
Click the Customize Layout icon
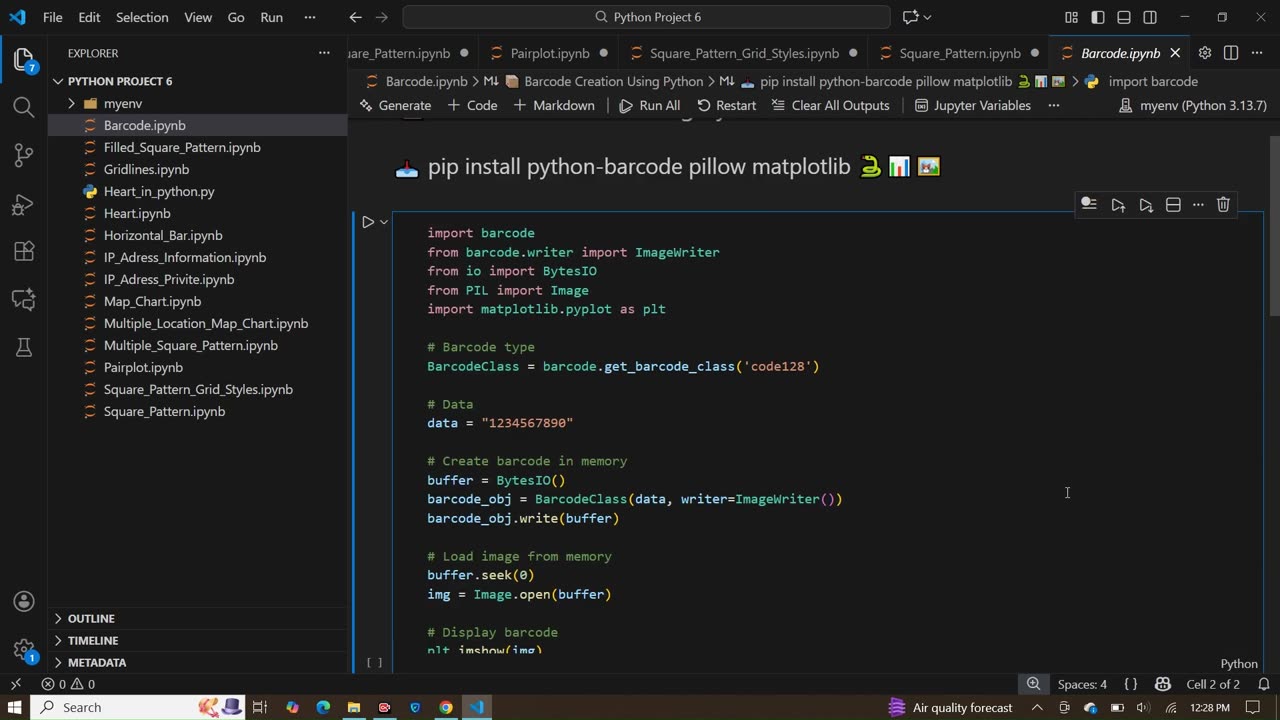pos(1071,17)
